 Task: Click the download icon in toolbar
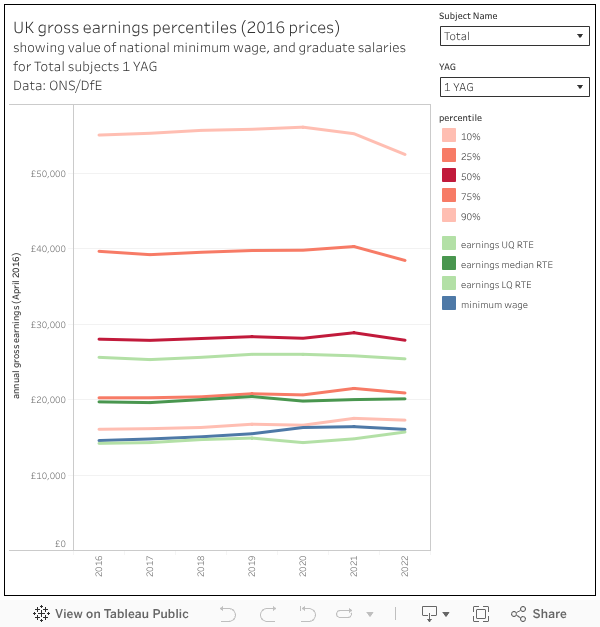[x=430, y=614]
